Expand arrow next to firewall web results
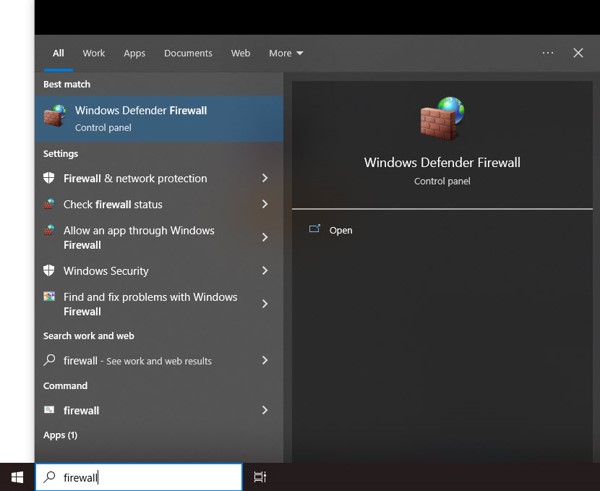The image size is (600, 491). pos(265,360)
